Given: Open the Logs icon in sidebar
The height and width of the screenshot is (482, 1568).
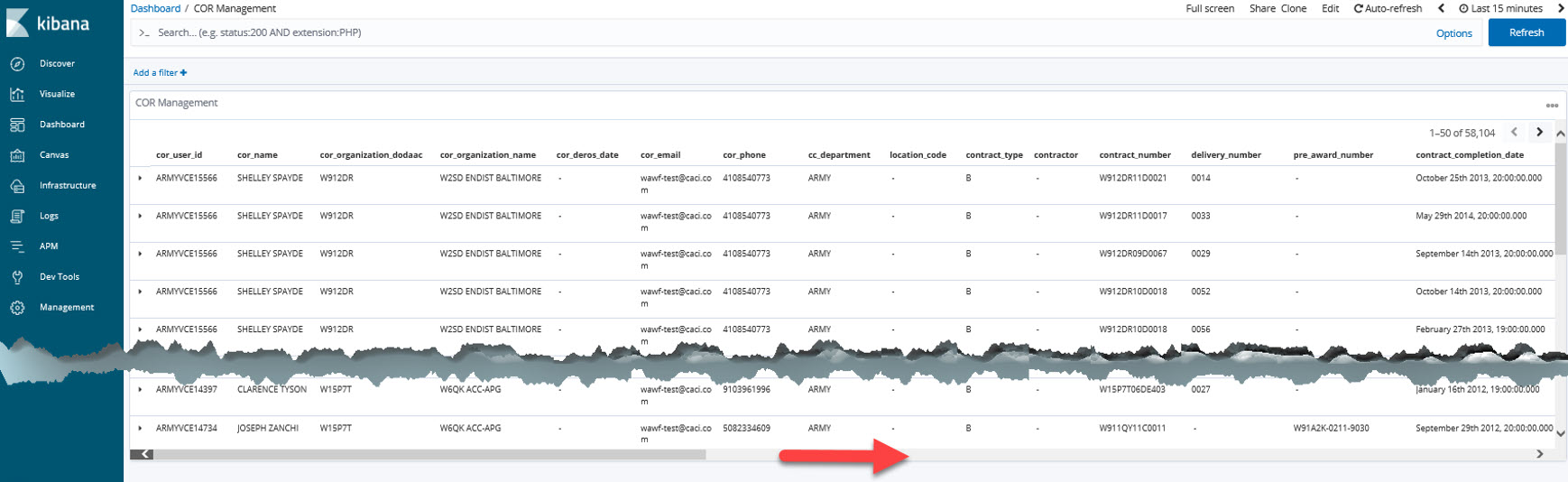Looking at the screenshot, I should (17, 217).
